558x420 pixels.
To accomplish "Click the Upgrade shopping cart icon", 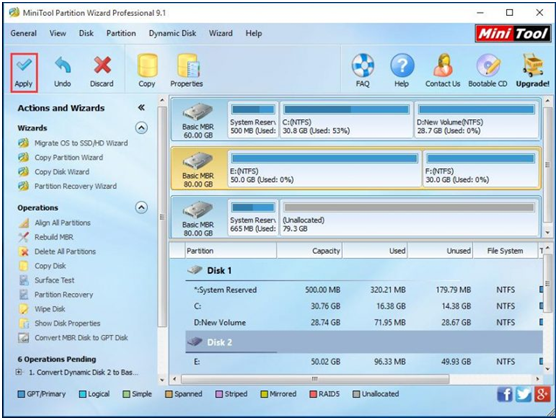I will pyautogui.click(x=533, y=65).
